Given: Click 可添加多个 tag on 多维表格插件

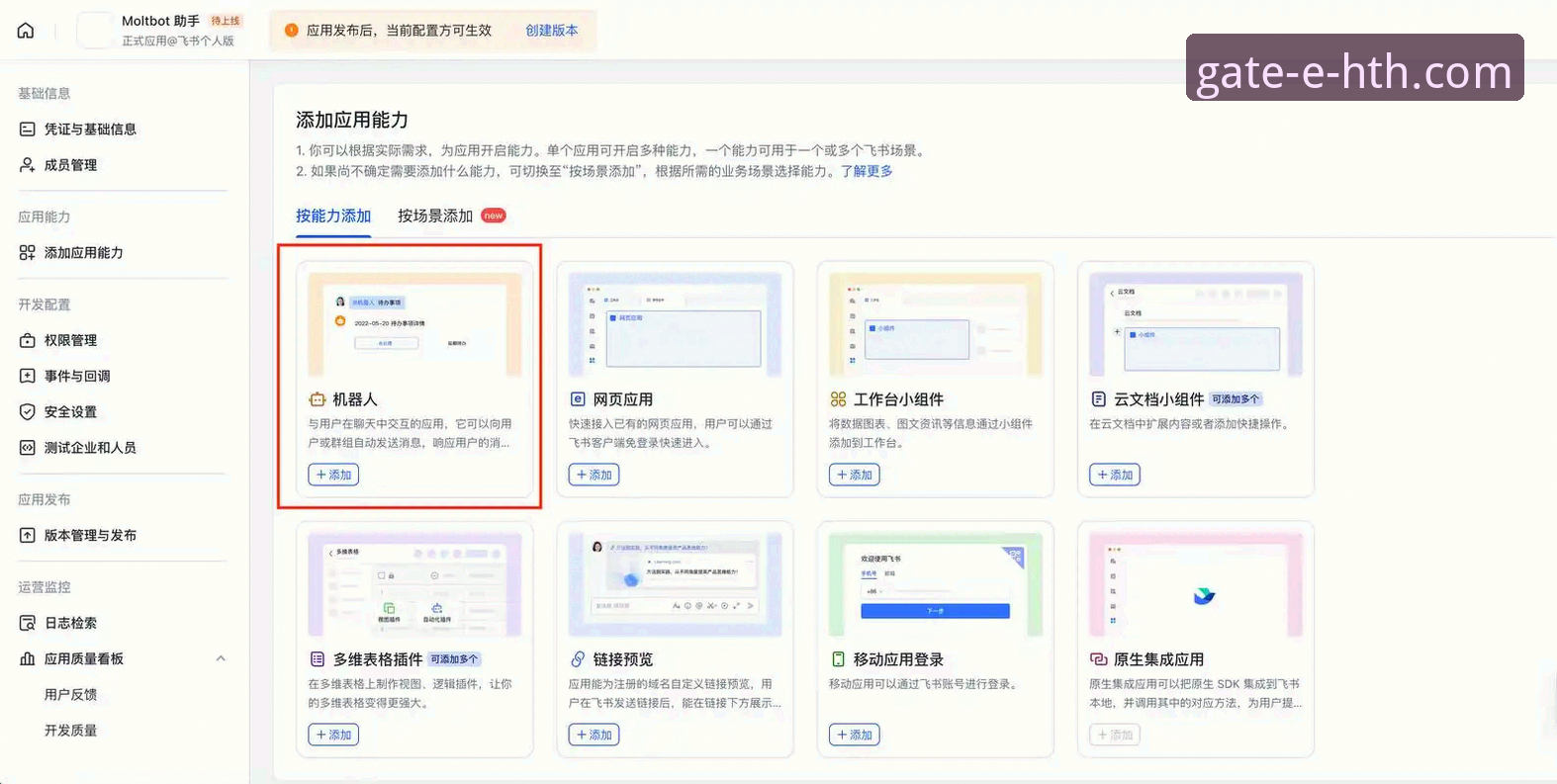Looking at the screenshot, I should (x=455, y=659).
